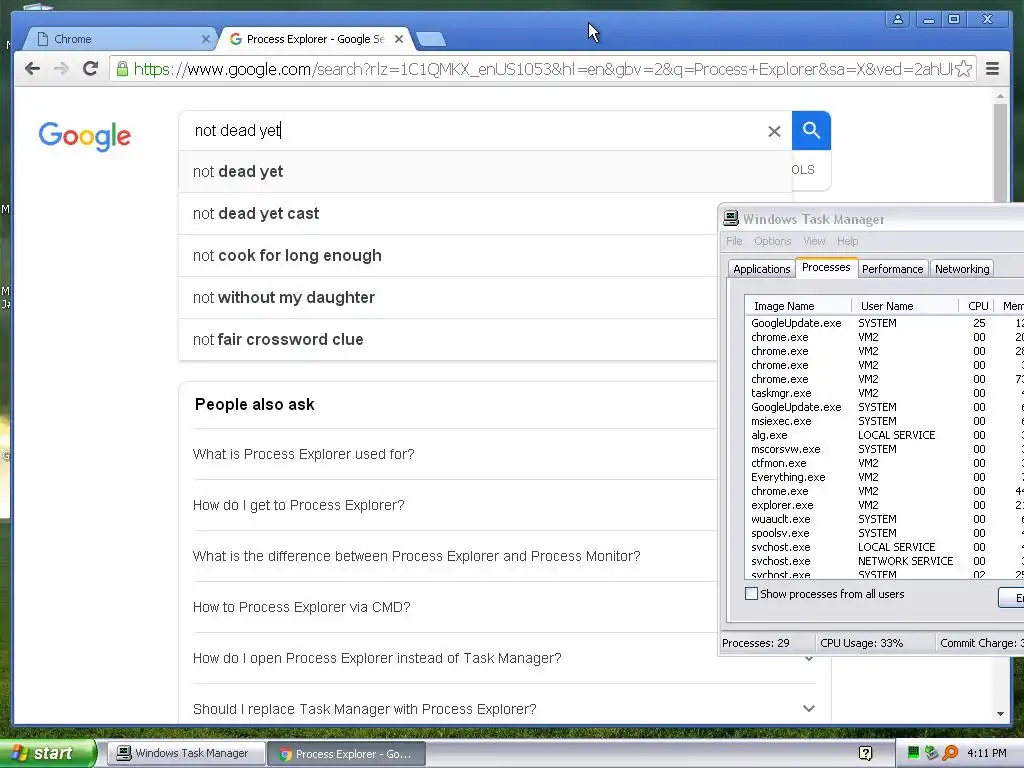Select the msiexec.exe process row
Image resolution: width=1024 pixels, height=768 pixels.
point(884,421)
